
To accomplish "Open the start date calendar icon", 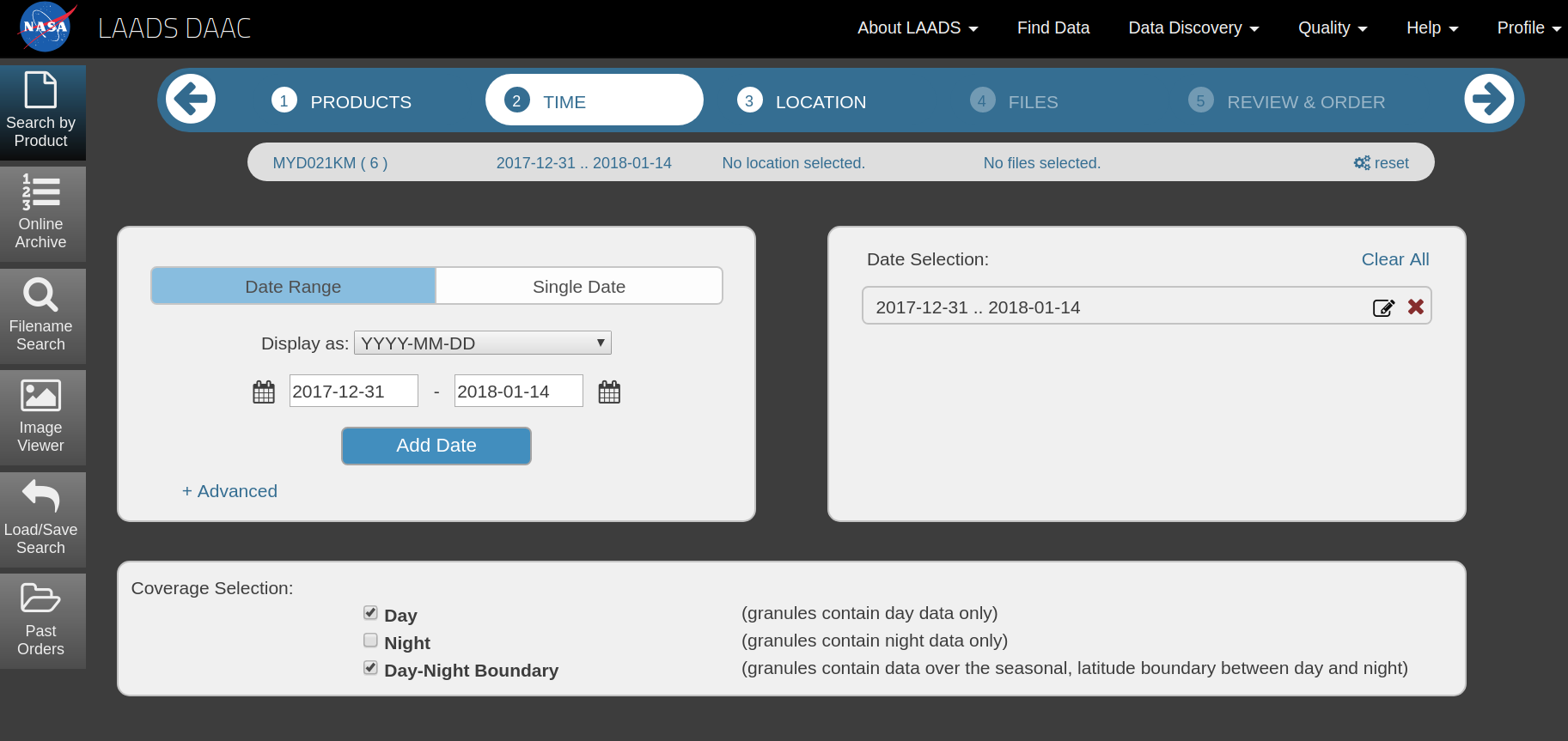I will 264,392.
